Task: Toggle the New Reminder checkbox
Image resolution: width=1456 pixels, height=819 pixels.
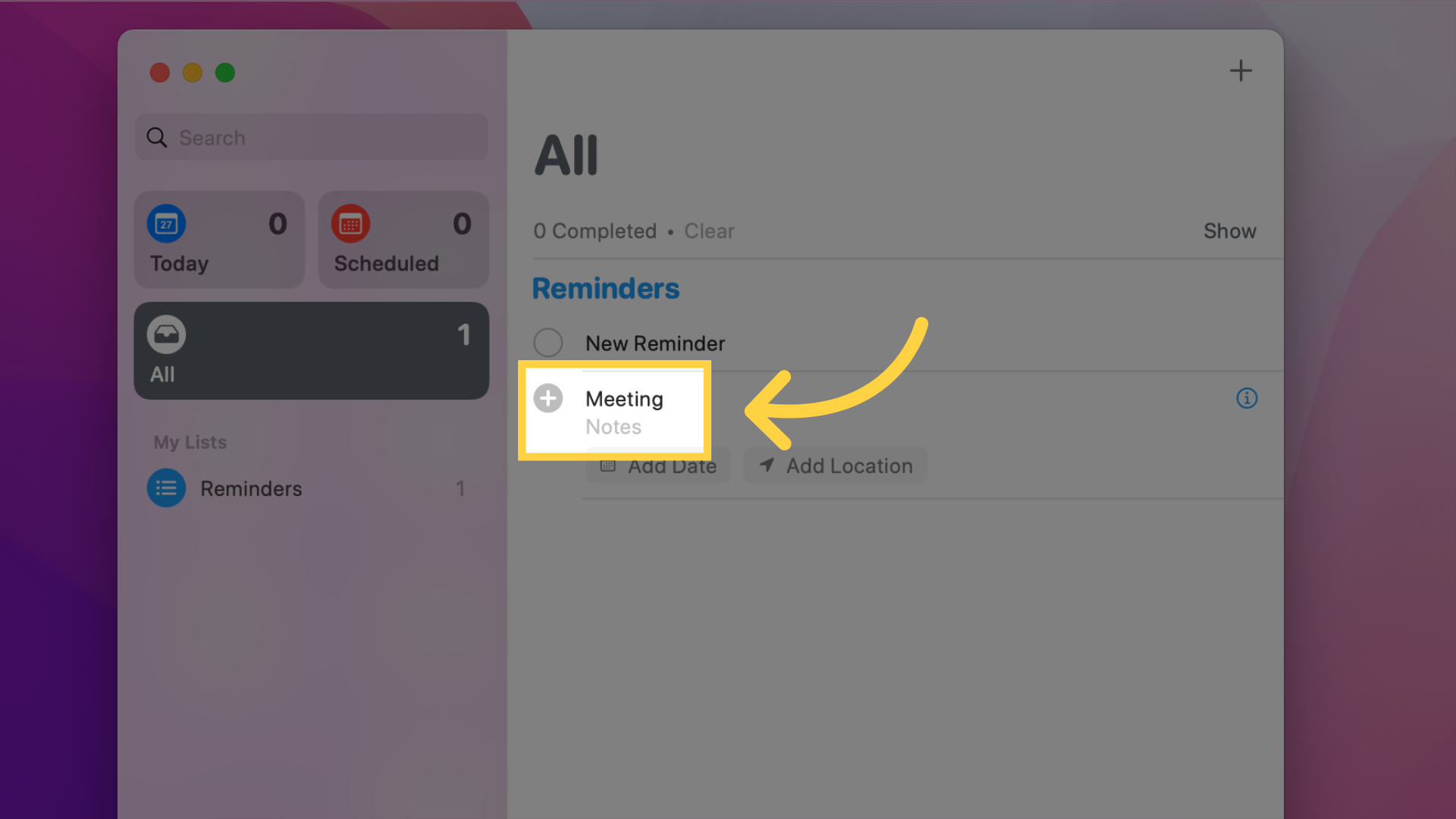Action: [548, 342]
